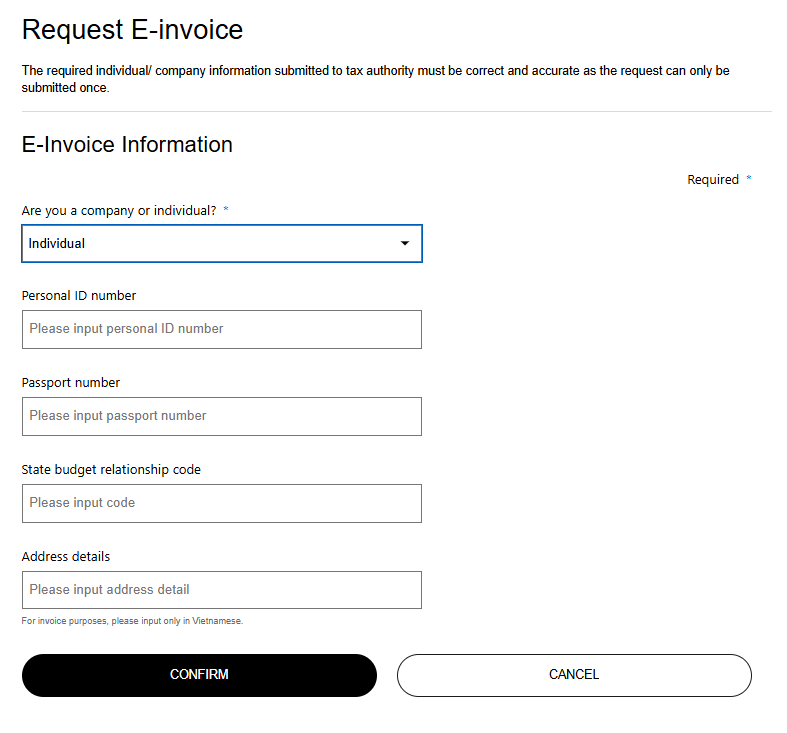Image resolution: width=787 pixels, height=733 pixels.
Task: Click the tax authority notice paragraph
Action: pyautogui.click(x=375, y=79)
